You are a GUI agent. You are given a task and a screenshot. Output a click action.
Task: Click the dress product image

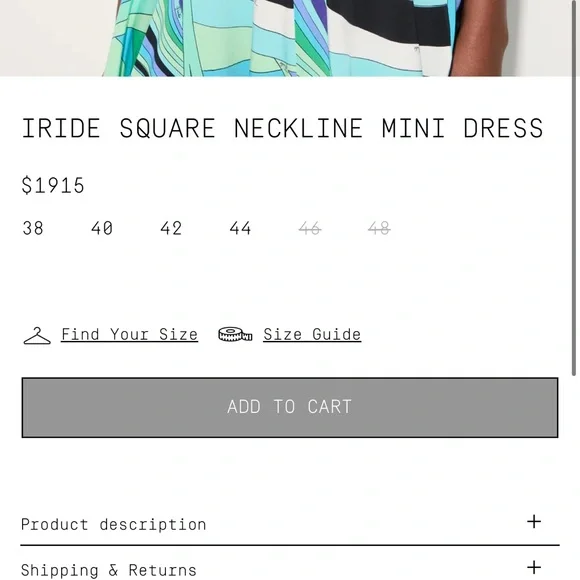click(x=285, y=38)
